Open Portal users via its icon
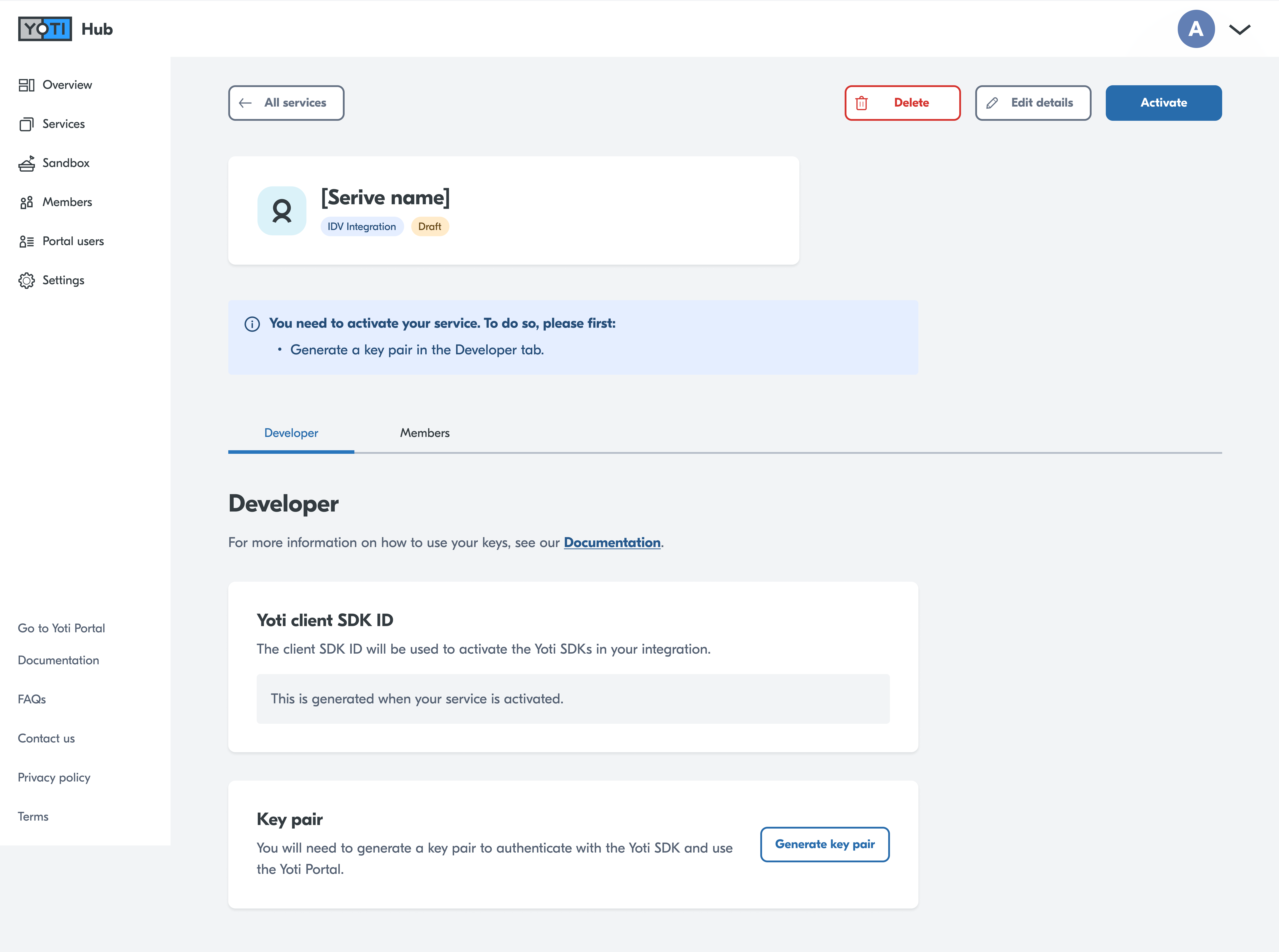 (x=26, y=242)
